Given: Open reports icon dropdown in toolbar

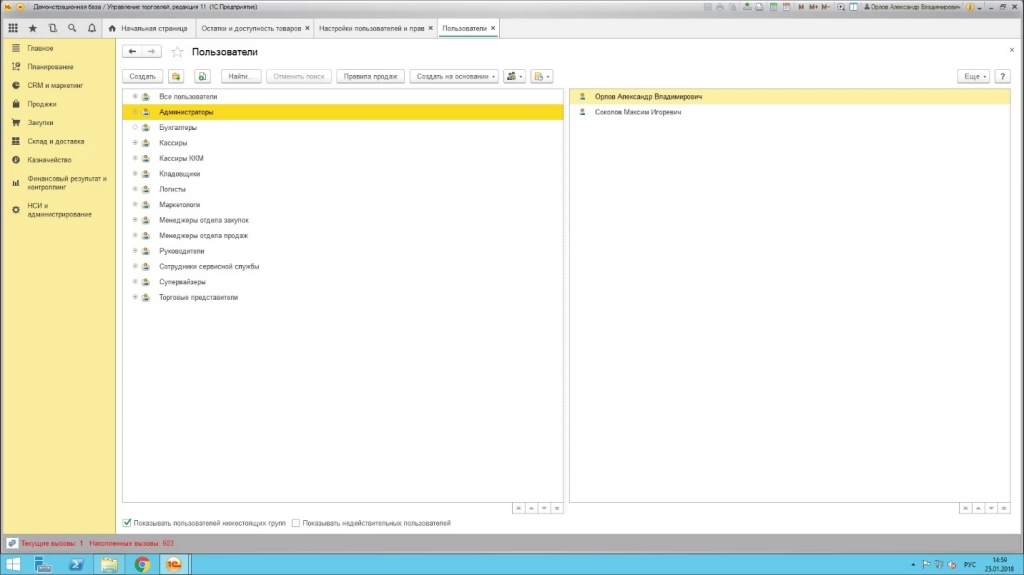Looking at the screenshot, I should 541,76.
